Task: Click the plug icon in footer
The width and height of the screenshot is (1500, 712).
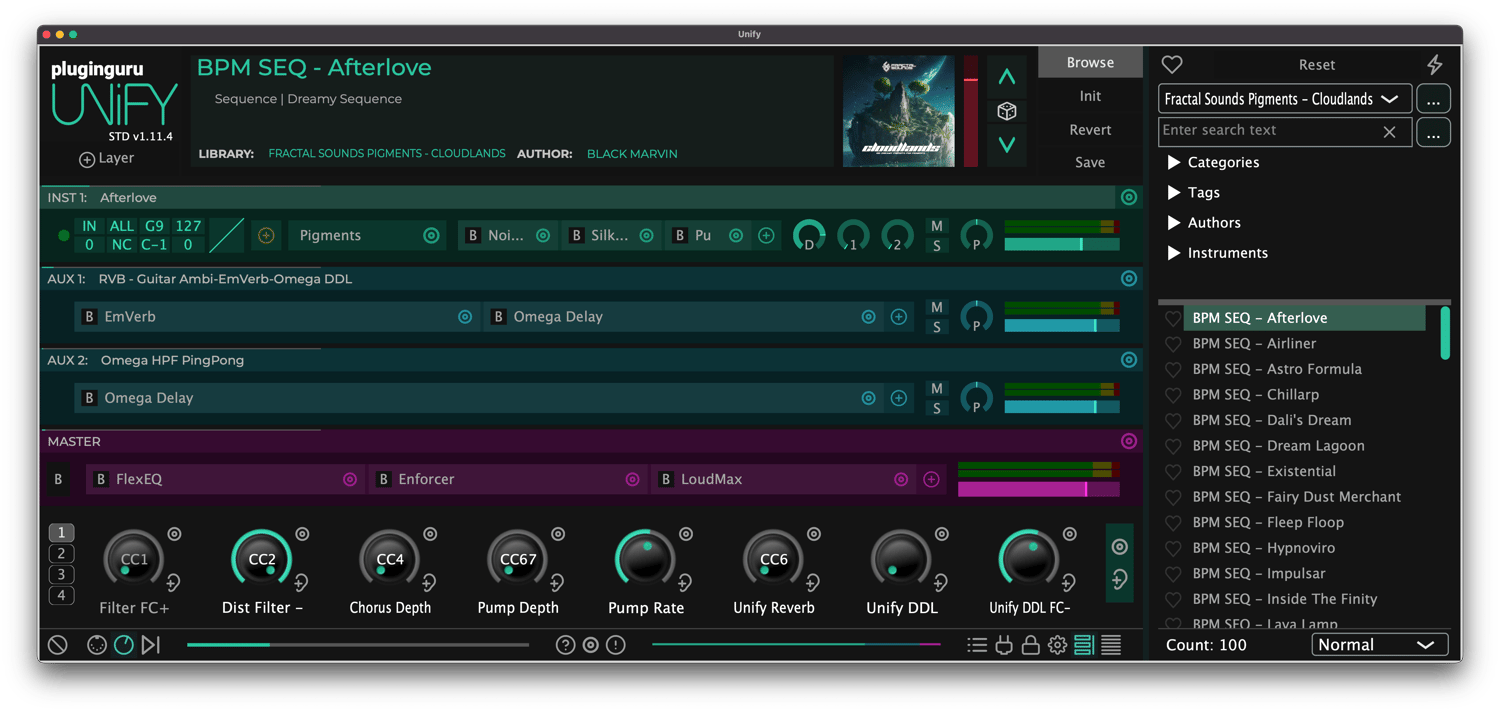Action: click(1004, 645)
